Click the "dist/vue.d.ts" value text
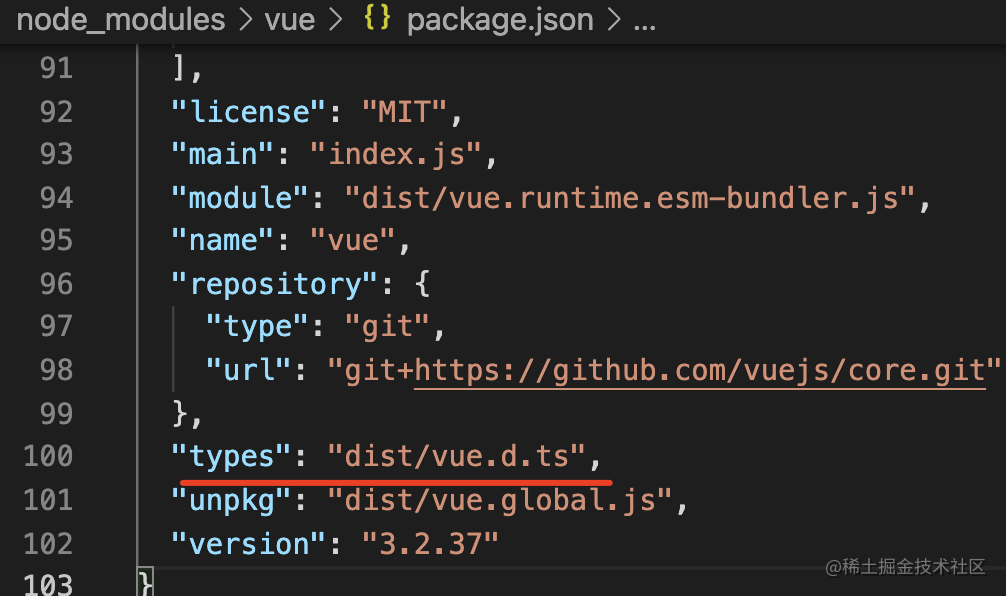The width and height of the screenshot is (1006, 596). tap(456, 456)
